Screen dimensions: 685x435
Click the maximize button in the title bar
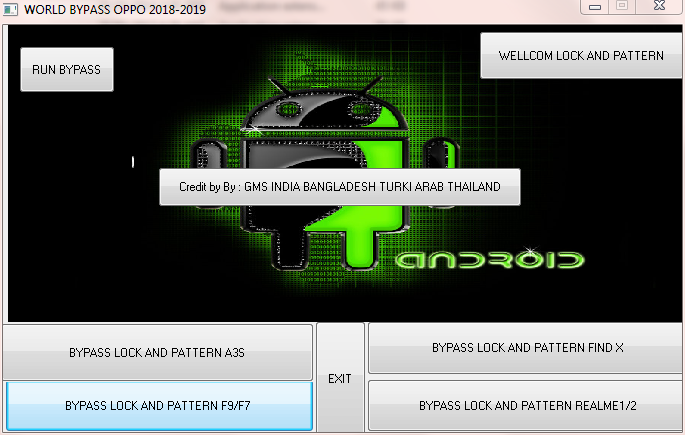click(x=622, y=6)
